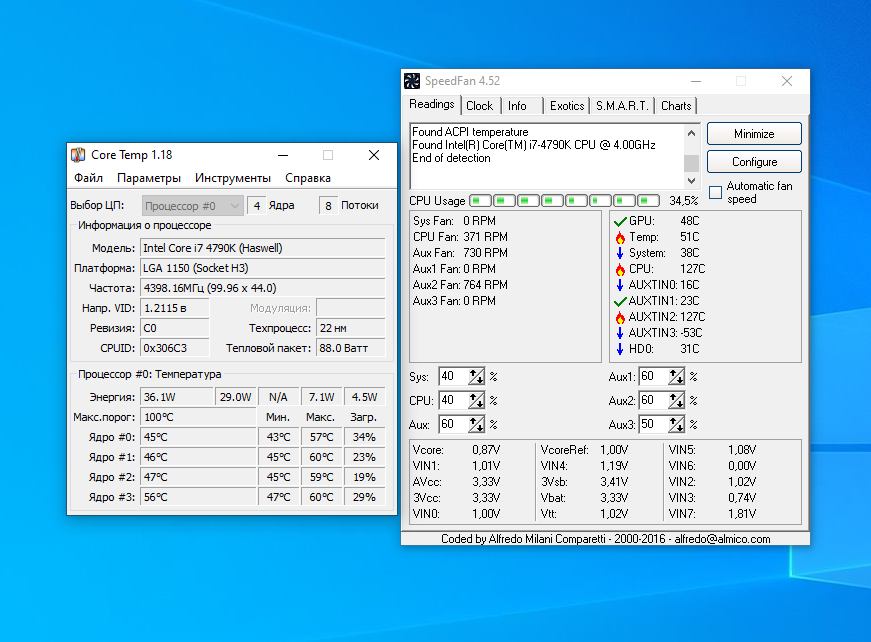871x642 pixels.
Task: Open the S.M.A.R.T. tab
Action: point(622,106)
